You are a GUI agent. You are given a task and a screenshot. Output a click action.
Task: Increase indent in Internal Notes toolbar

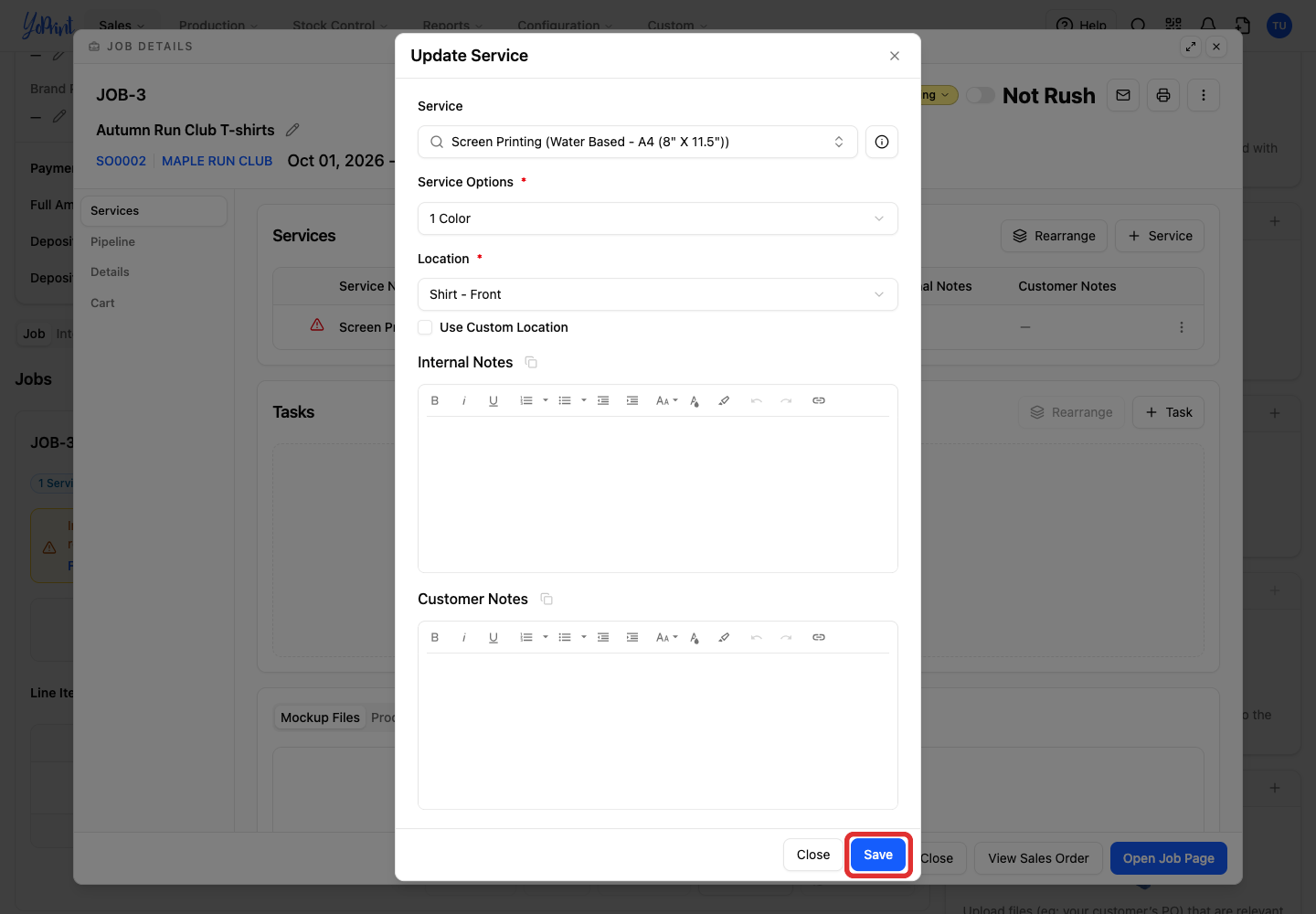point(632,400)
